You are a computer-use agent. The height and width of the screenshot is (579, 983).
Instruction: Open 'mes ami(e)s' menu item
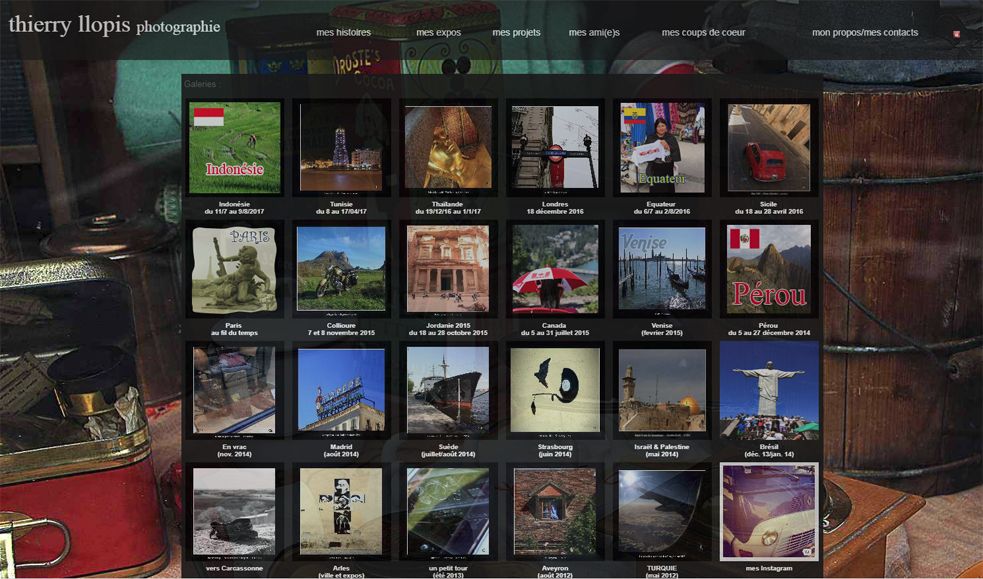[594, 33]
